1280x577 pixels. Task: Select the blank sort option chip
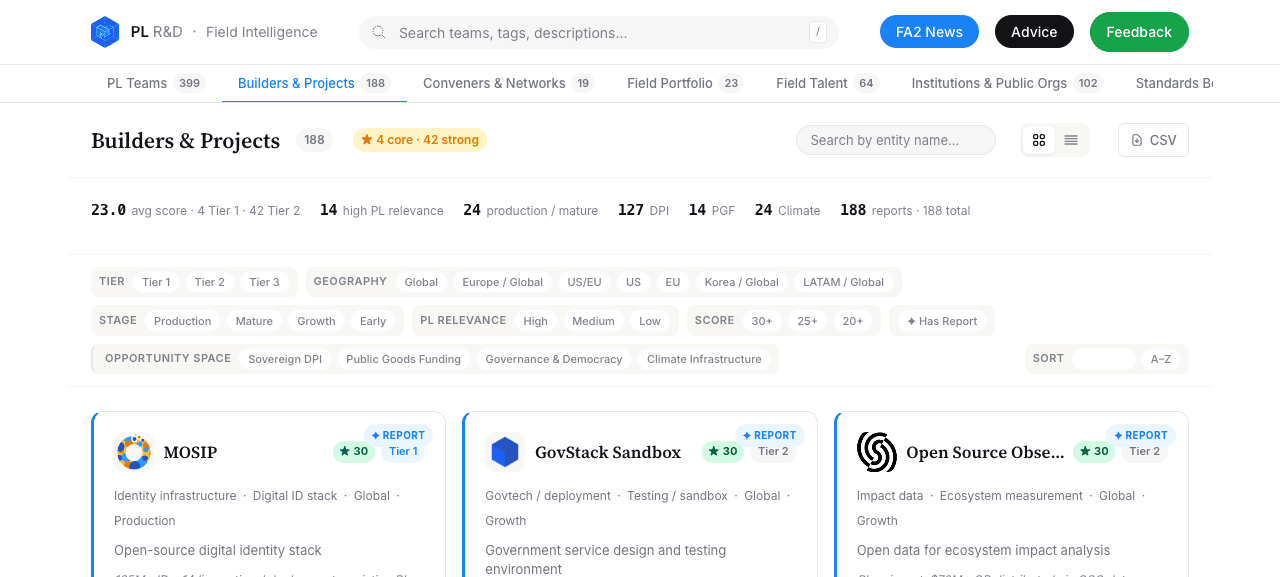click(x=1104, y=359)
